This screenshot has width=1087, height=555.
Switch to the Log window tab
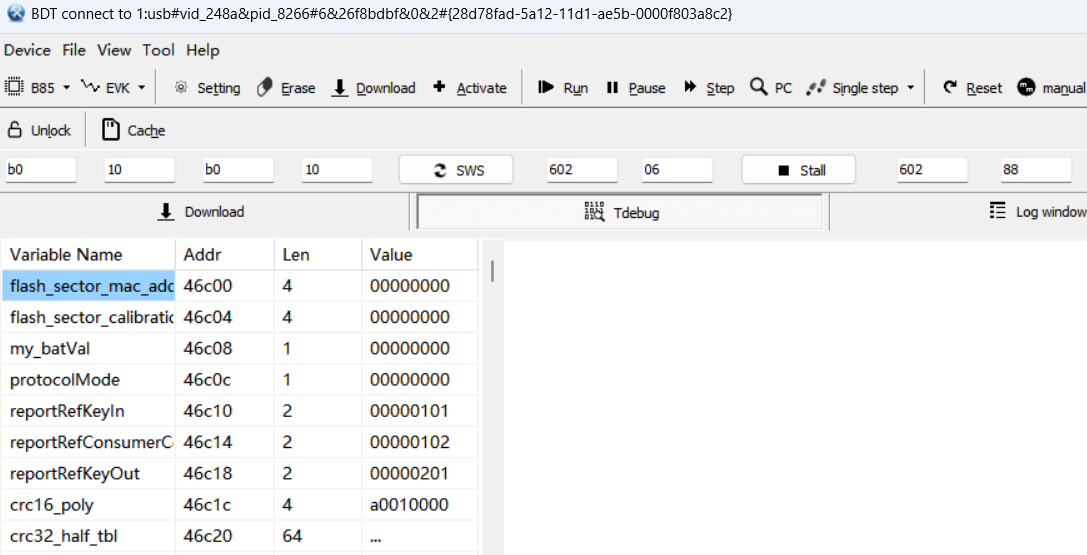[1037, 212]
